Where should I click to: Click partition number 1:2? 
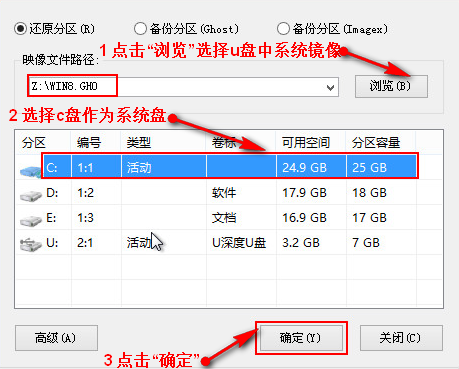(x=85, y=193)
